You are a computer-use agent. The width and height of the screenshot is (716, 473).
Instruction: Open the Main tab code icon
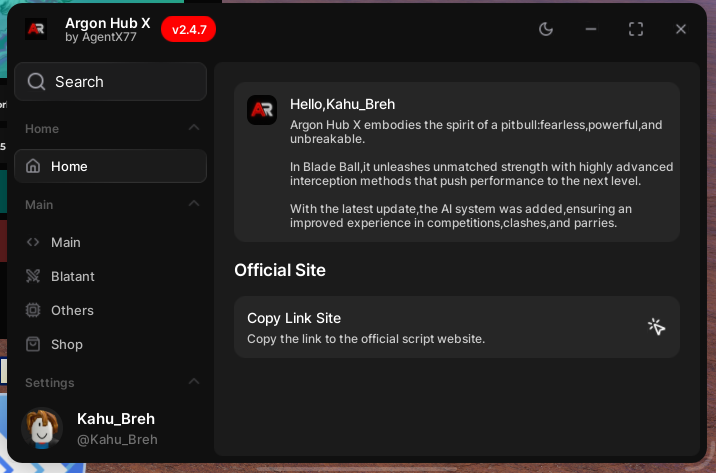(34, 242)
